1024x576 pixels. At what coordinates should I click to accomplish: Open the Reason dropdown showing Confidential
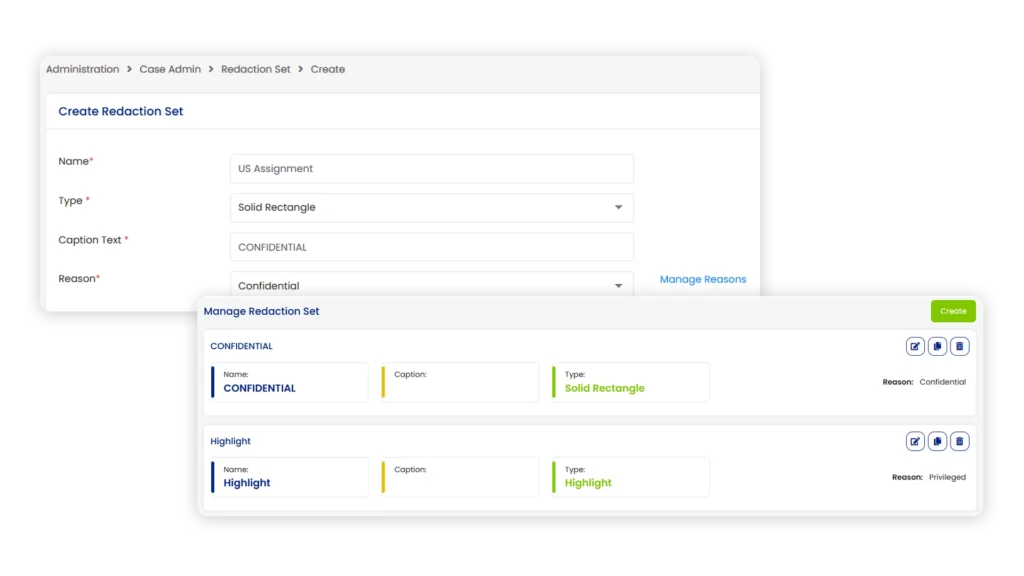pos(431,285)
